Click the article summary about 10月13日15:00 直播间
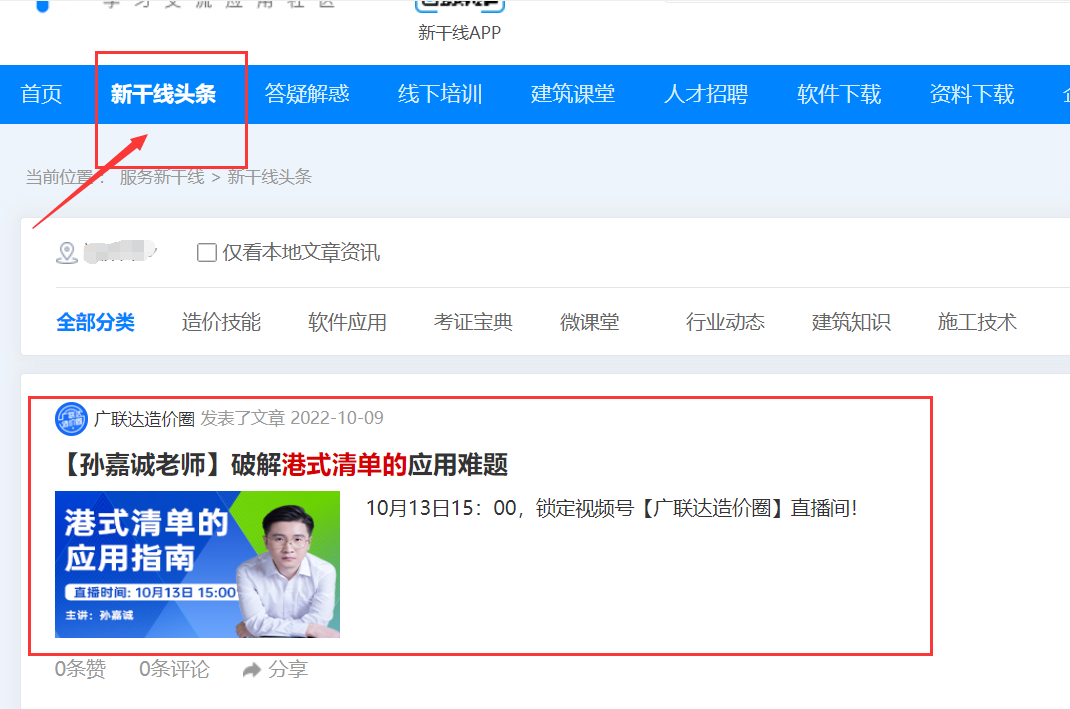The width and height of the screenshot is (1070, 709). (x=611, y=508)
